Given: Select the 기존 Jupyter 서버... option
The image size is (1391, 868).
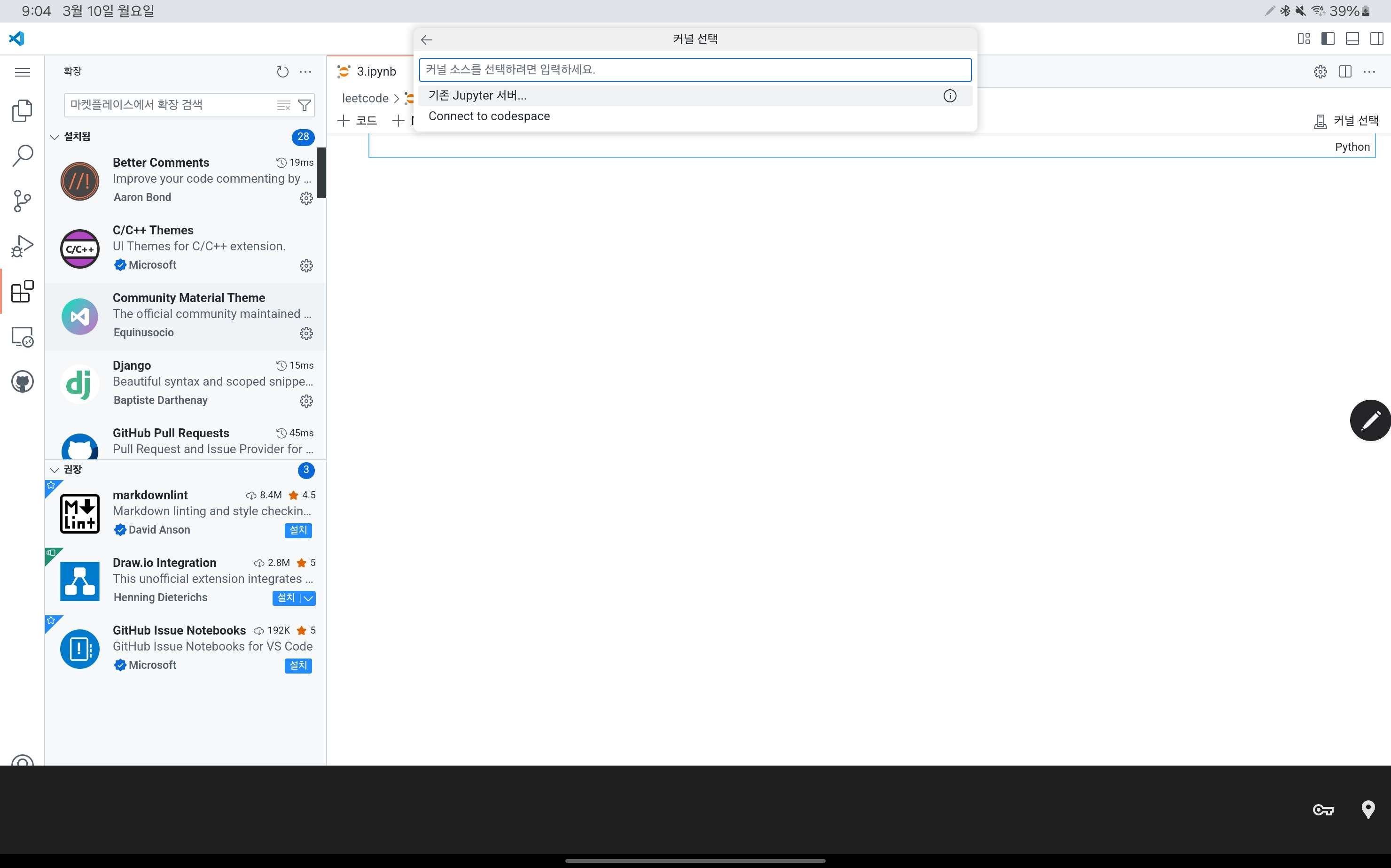Looking at the screenshot, I should coord(695,96).
